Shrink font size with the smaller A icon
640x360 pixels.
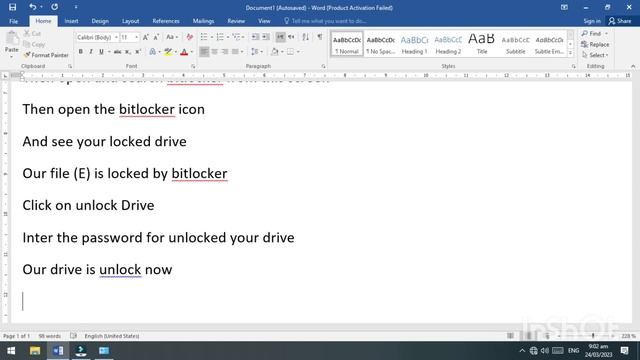[156, 37]
